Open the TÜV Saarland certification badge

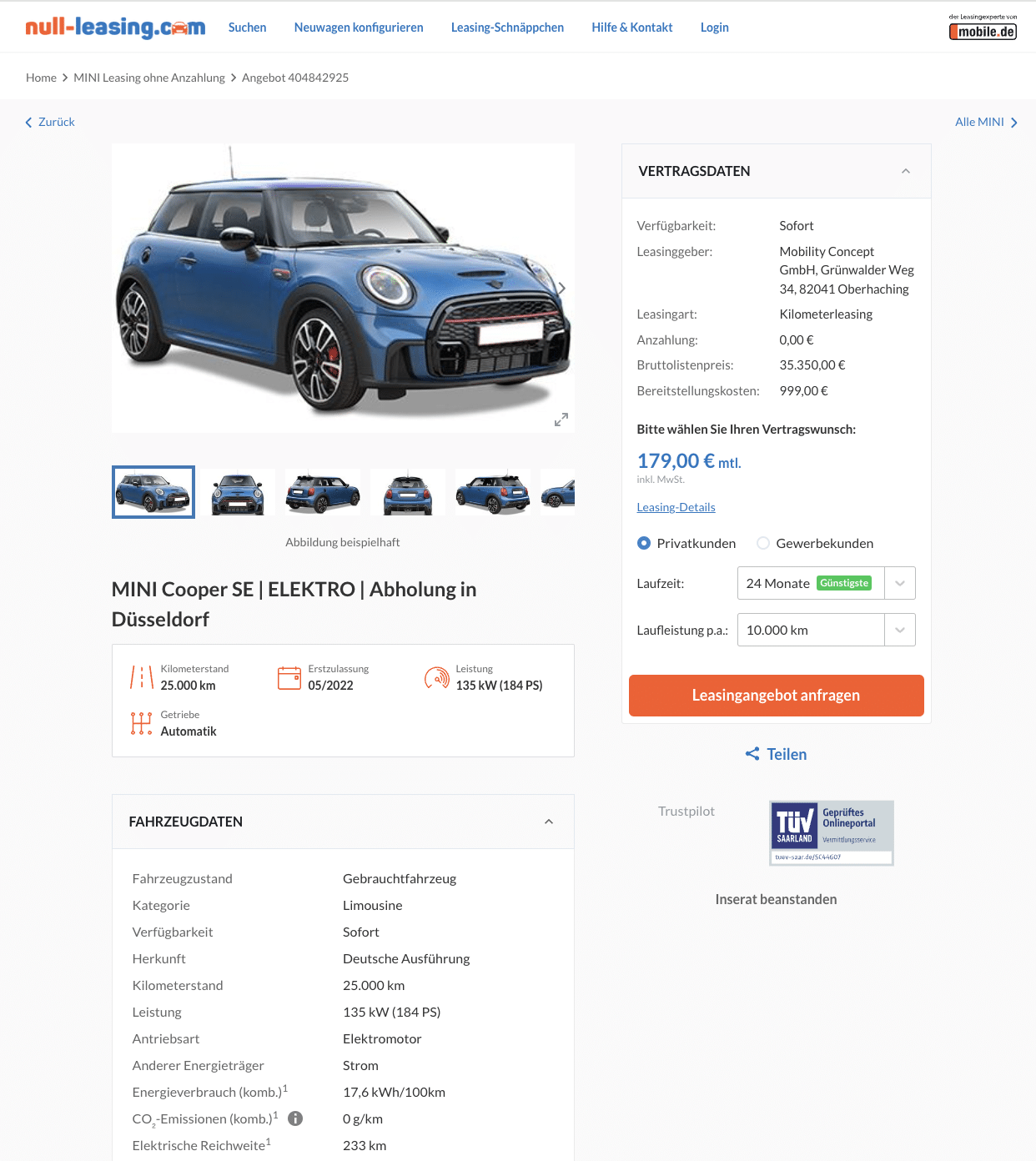(x=831, y=832)
